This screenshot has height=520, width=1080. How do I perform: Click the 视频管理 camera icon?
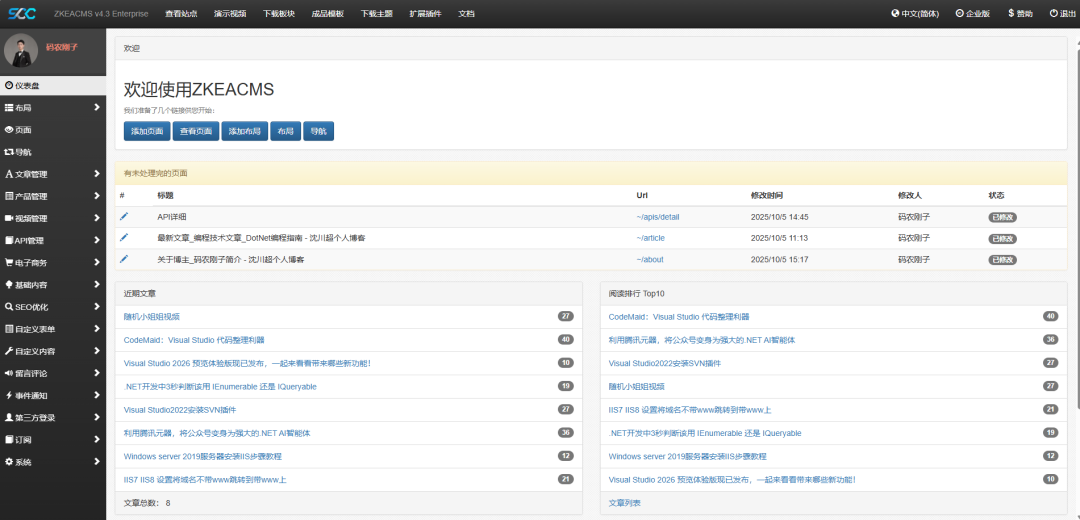tap(9, 218)
